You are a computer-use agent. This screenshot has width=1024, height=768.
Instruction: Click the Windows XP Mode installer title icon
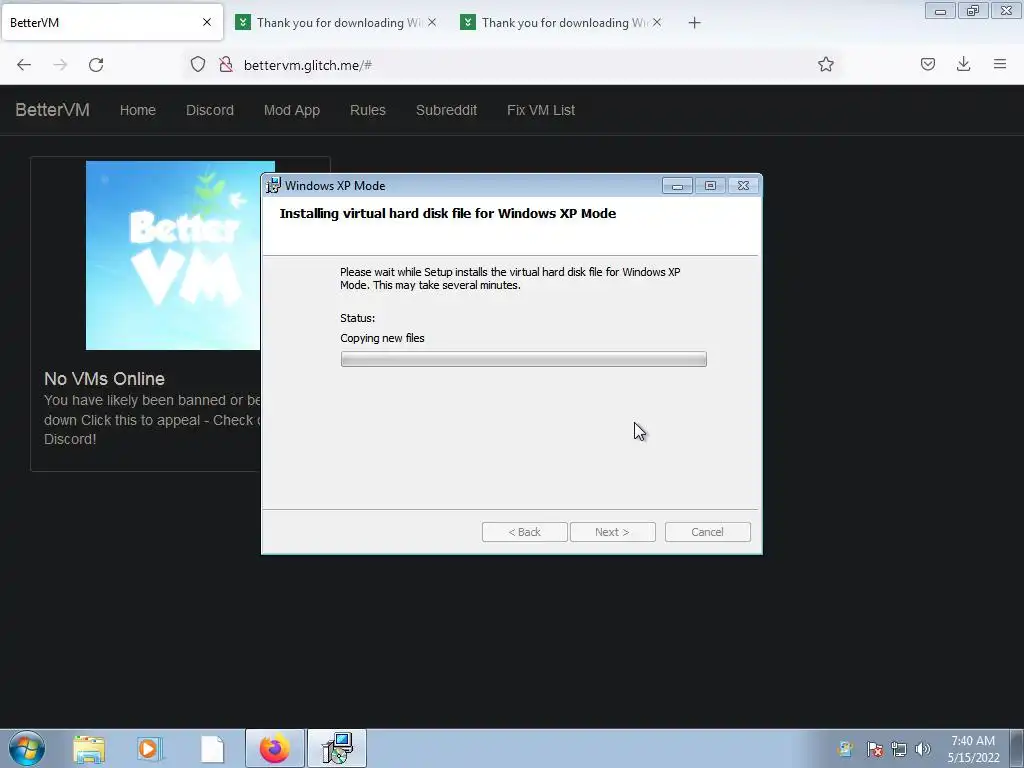click(x=273, y=185)
